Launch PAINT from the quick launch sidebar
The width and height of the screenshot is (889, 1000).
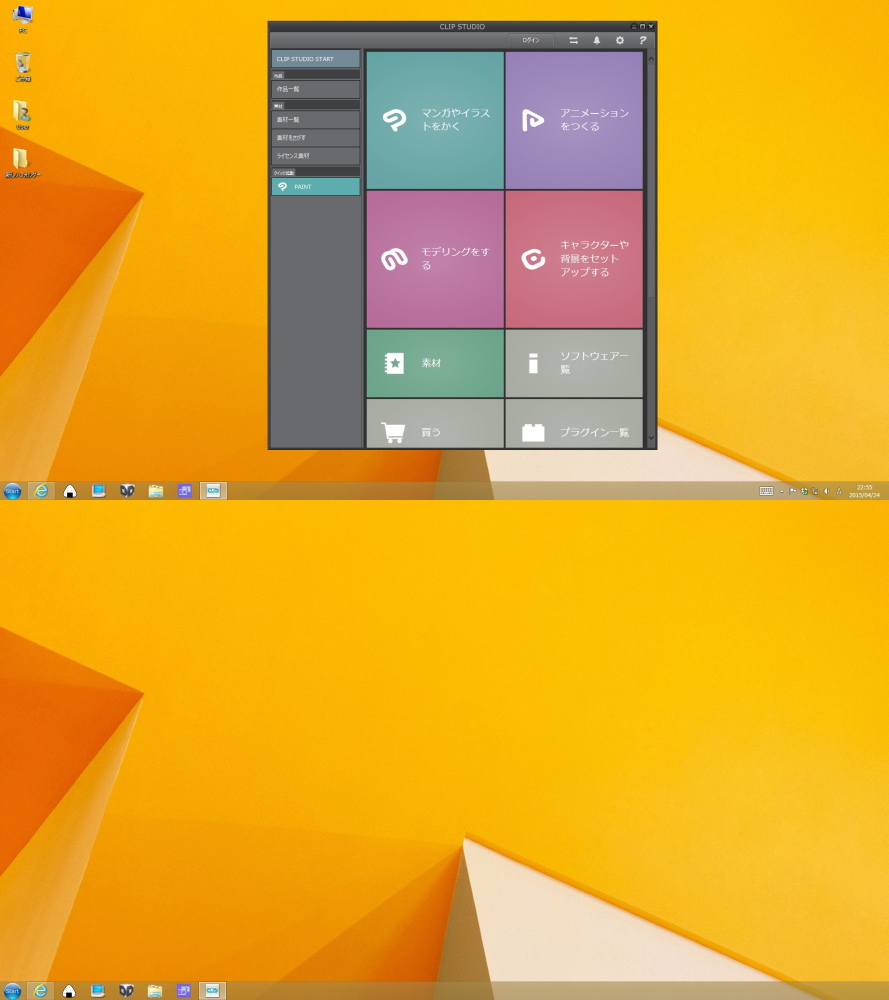[x=316, y=186]
